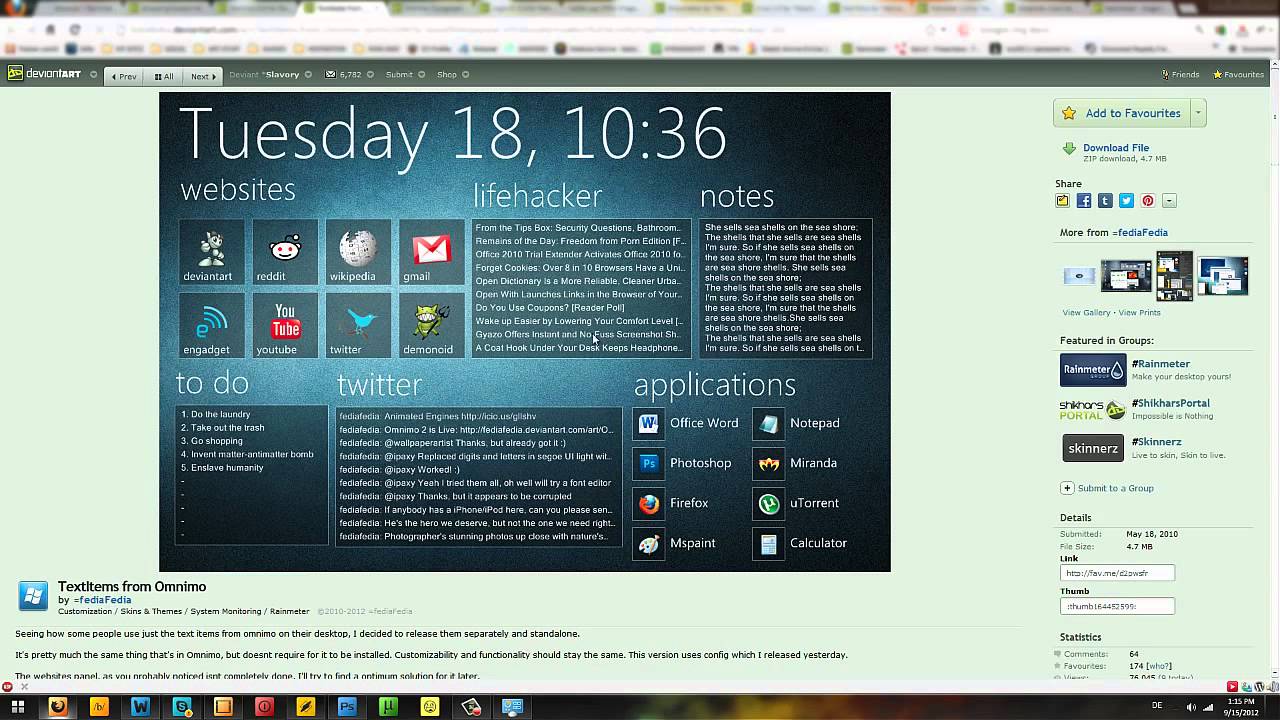The width and height of the screenshot is (1280, 720).
Task: Click the deviantART logo
Action: point(45,74)
